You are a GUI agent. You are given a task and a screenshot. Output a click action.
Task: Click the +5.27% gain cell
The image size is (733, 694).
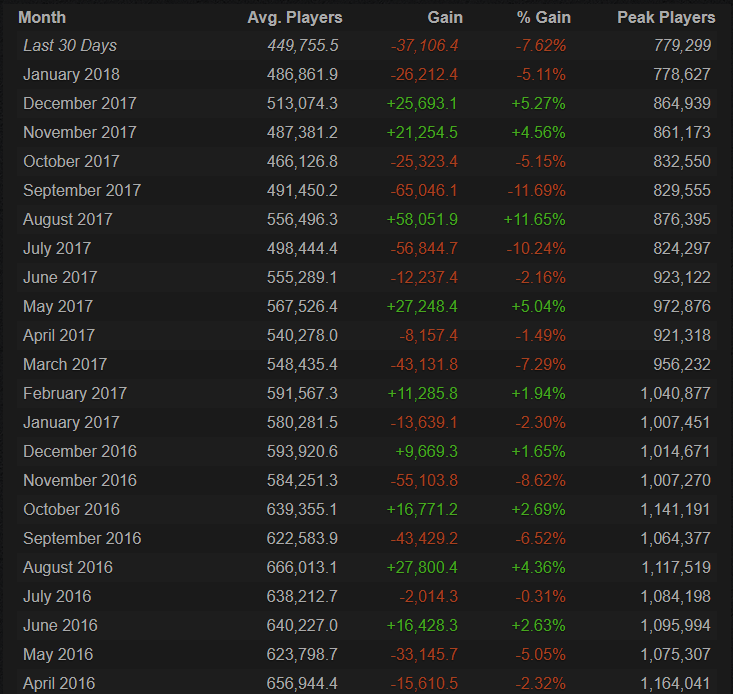tap(539, 103)
